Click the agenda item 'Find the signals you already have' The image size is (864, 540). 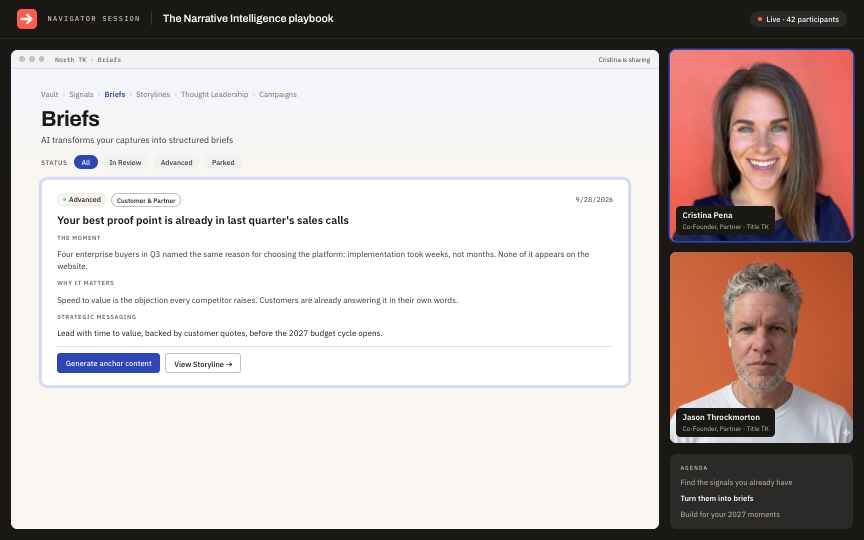click(x=736, y=482)
